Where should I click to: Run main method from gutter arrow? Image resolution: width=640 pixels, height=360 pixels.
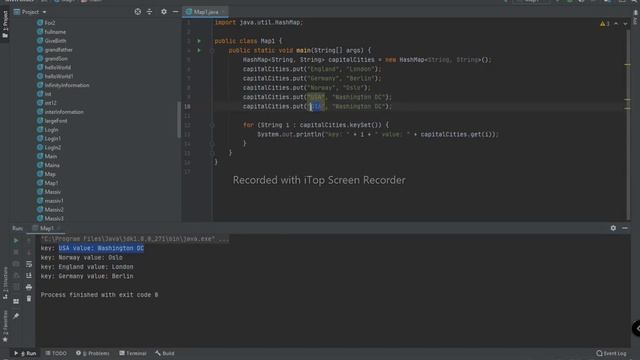point(199,50)
